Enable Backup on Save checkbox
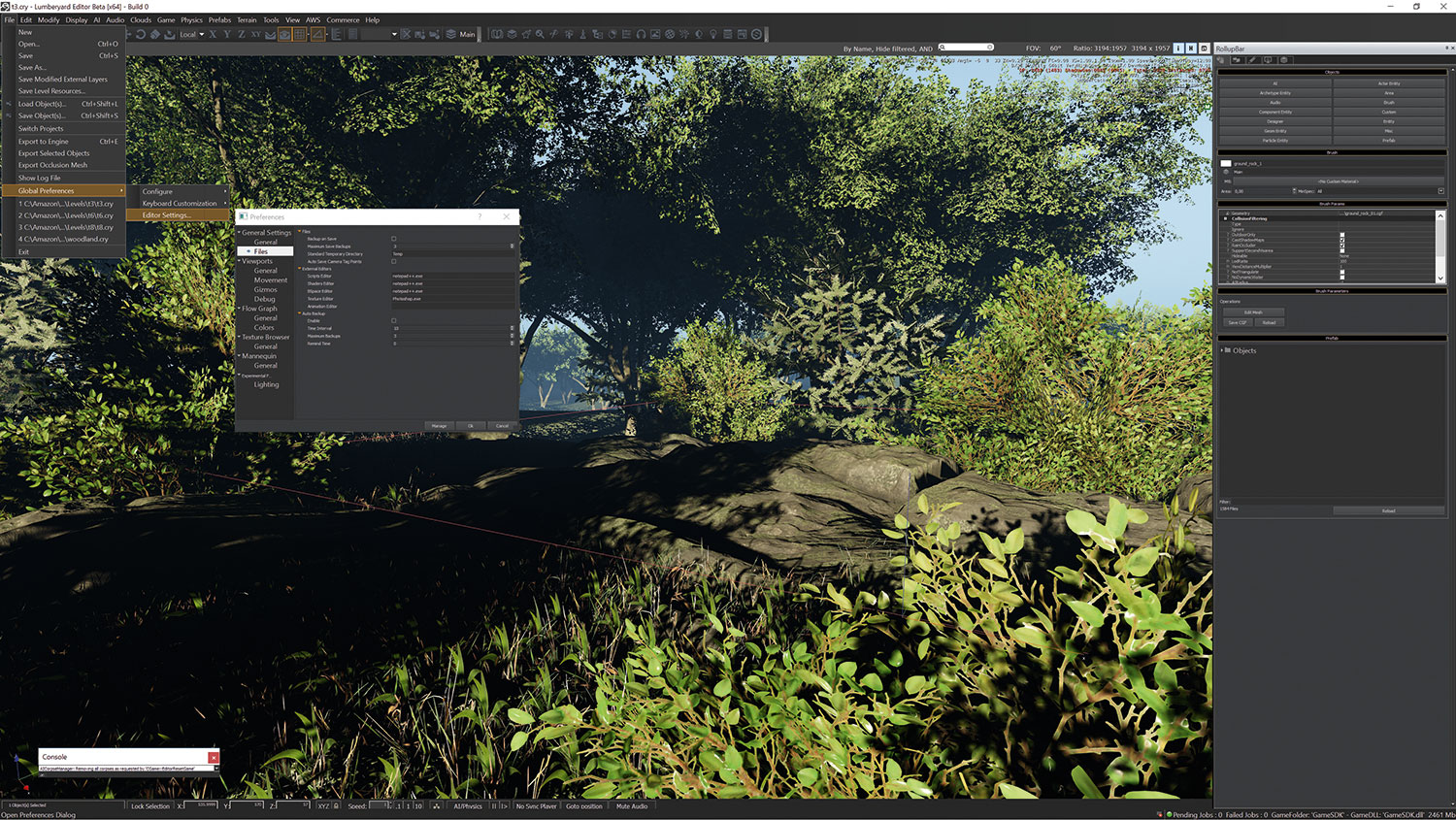Image resolution: width=1456 pixels, height=820 pixels. [394, 239]
